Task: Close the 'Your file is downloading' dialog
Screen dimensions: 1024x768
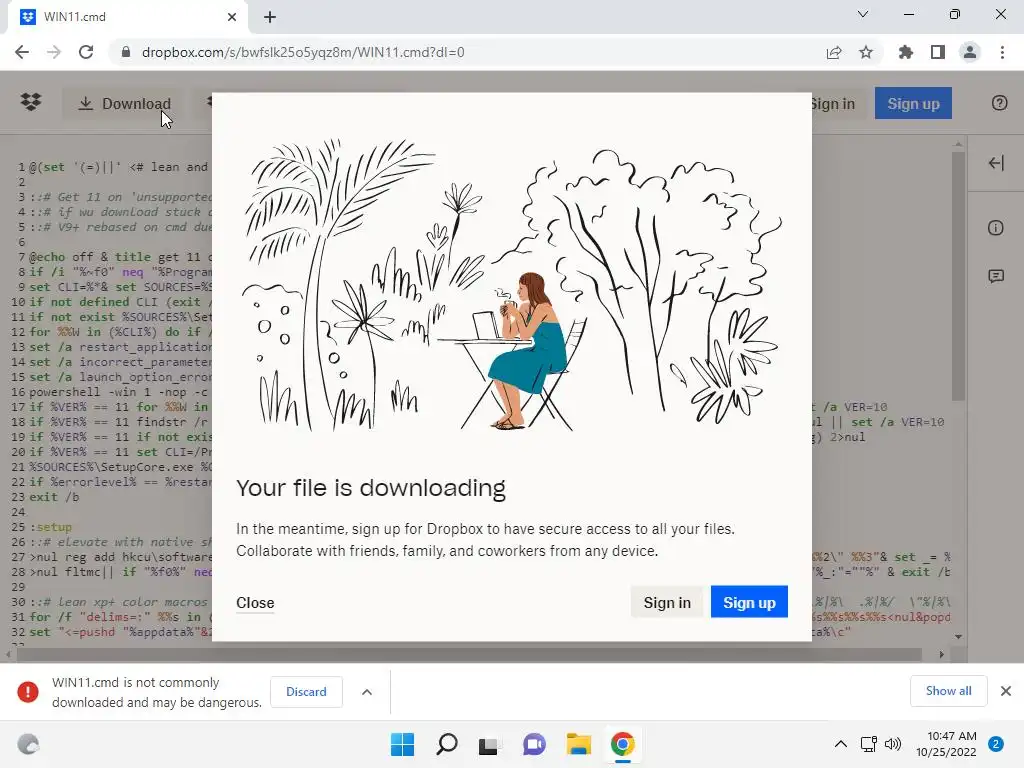Action: 255,603
